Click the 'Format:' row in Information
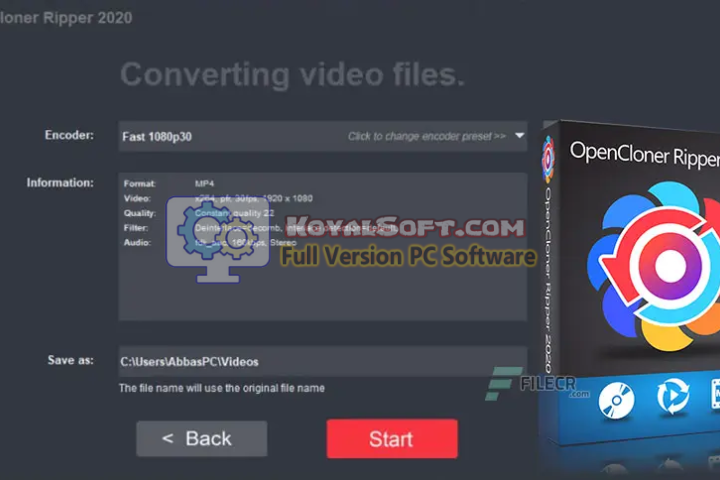This screenshot has height=480, width=720. click(x=169, y=184)
